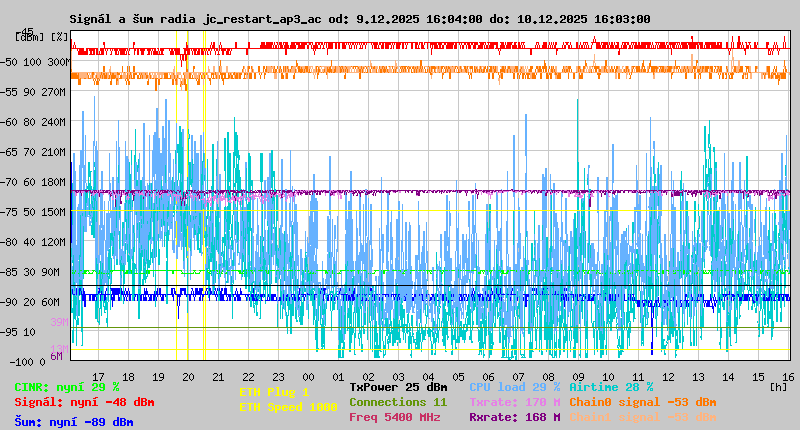This screenshot has height=430, width=800.
Task: Click the blue Šum legend label
Action: (74, 422)
